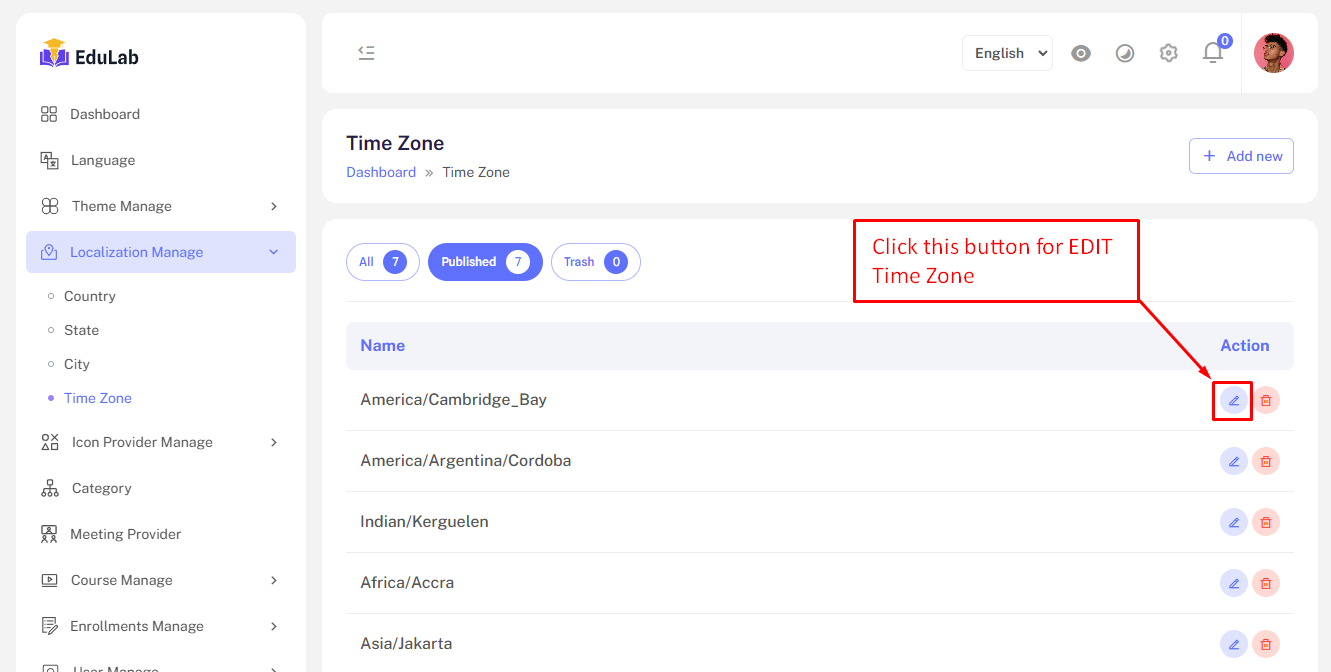Click the Add new button

(1241, 156)
